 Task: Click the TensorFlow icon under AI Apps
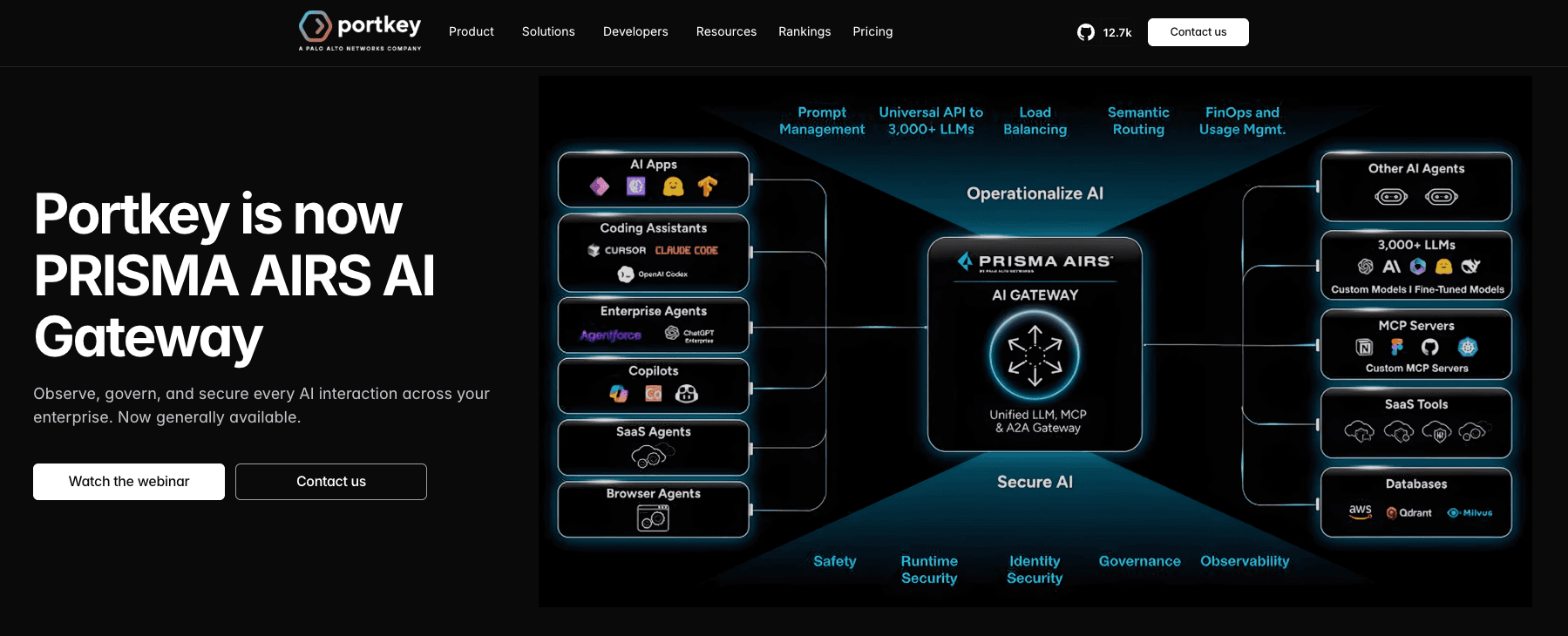pos(708,186)
